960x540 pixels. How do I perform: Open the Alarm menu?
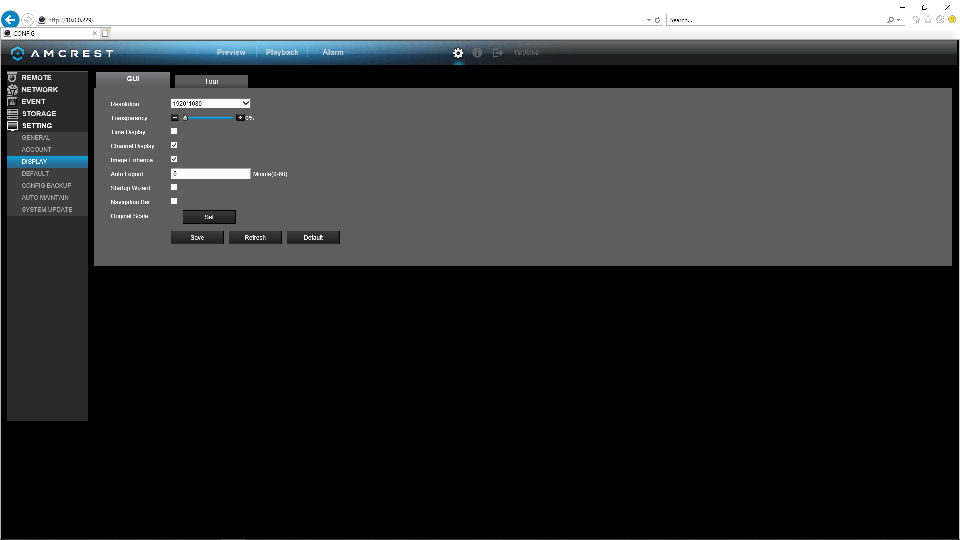pyautogui.click(x=333, y=53)
